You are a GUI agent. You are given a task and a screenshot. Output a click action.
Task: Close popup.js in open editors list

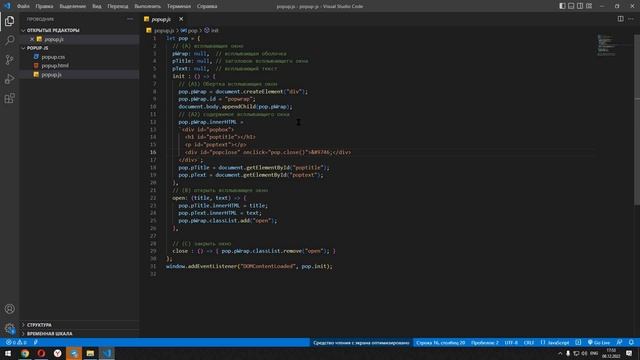tap(32, 39)
